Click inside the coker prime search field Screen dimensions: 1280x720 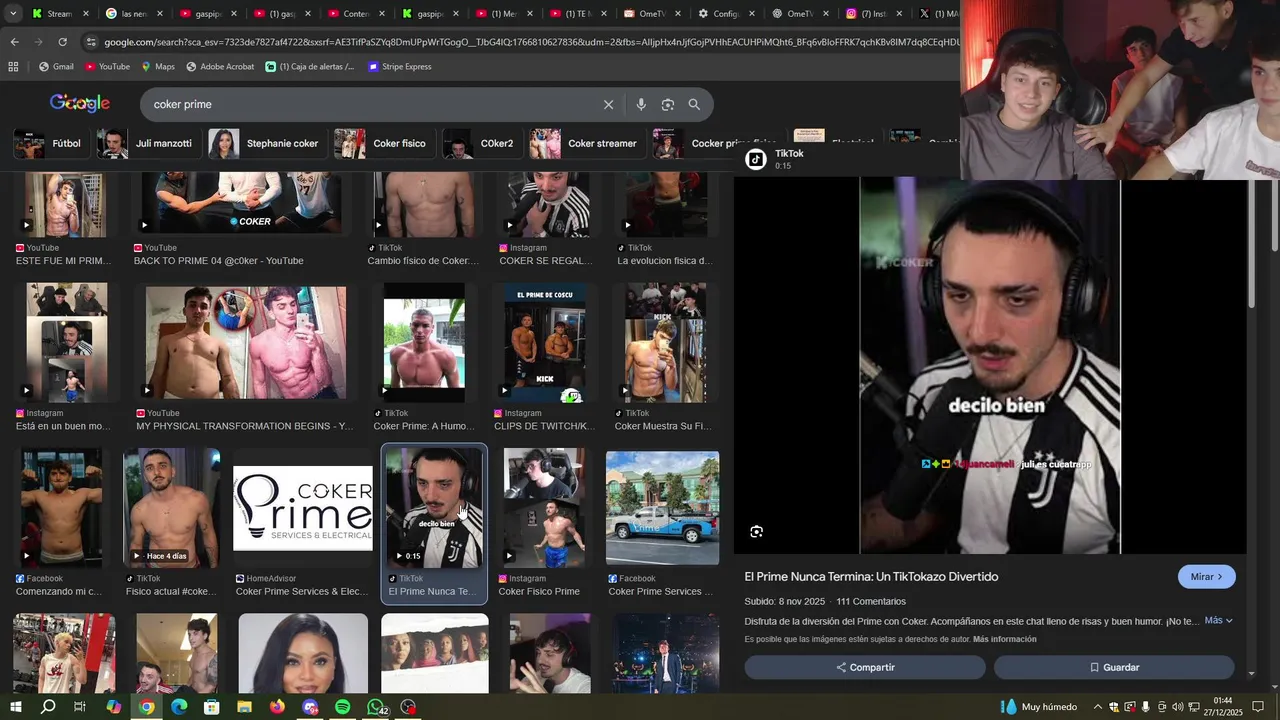coord(370,104)
